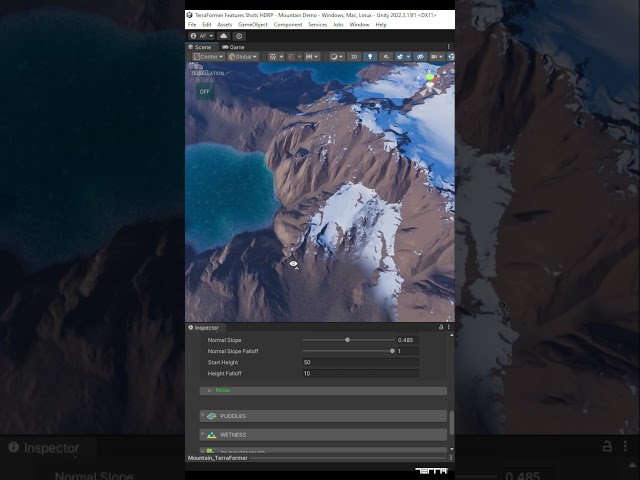Open the scene effects dropdown arrow

408,57
